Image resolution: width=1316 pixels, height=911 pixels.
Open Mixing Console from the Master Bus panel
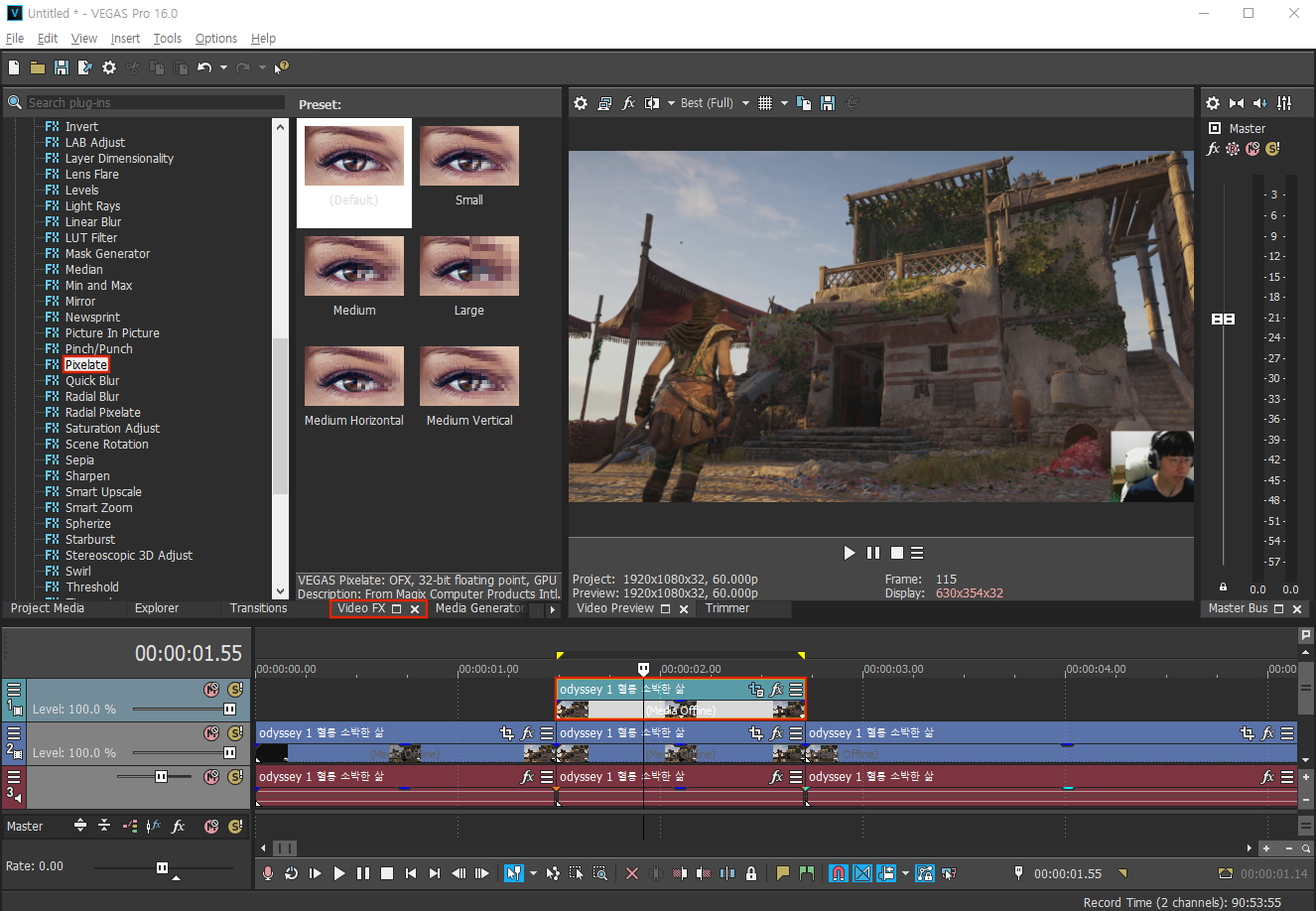coord(1284,103)
